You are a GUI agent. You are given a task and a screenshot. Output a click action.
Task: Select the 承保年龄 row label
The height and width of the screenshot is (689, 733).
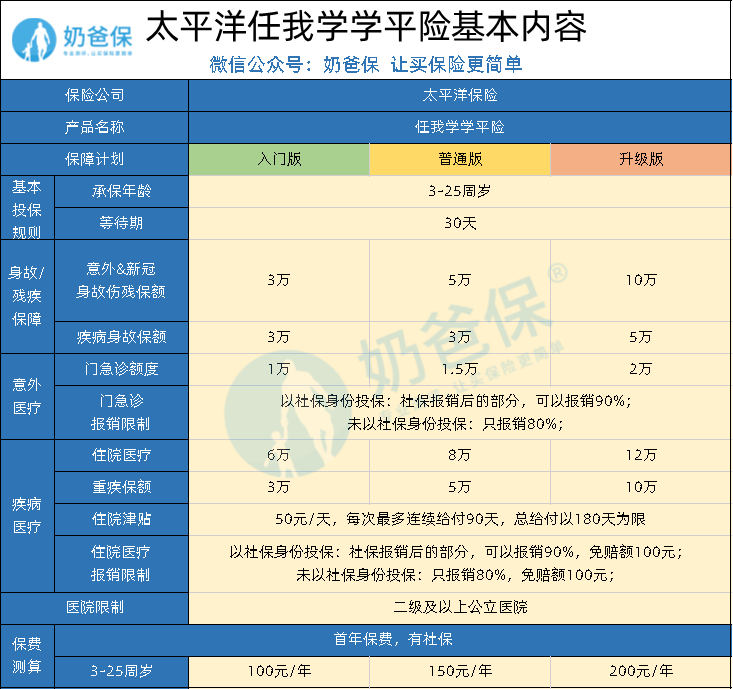point(122,192)
